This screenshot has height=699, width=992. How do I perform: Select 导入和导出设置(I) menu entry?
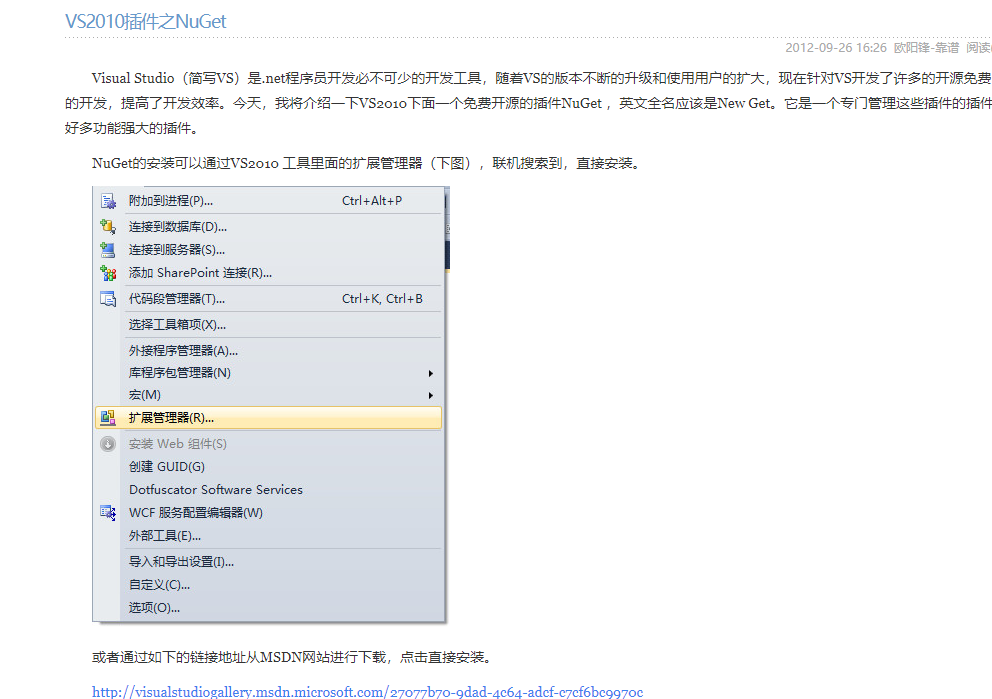(180, 562)
